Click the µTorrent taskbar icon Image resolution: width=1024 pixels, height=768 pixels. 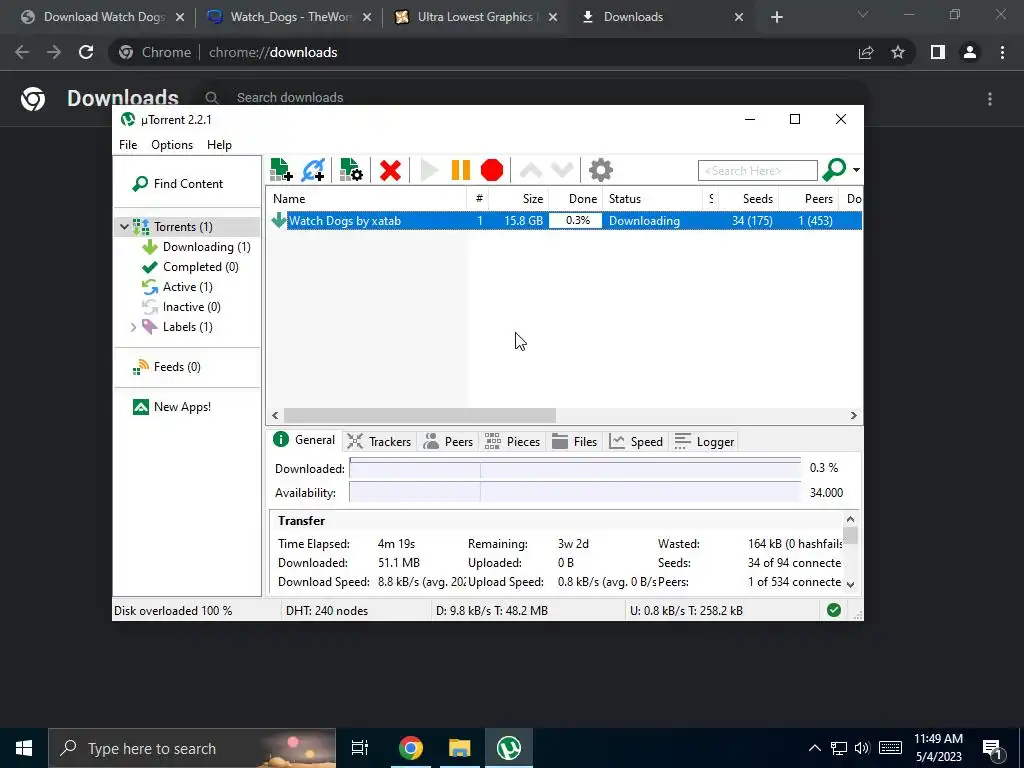509,748
